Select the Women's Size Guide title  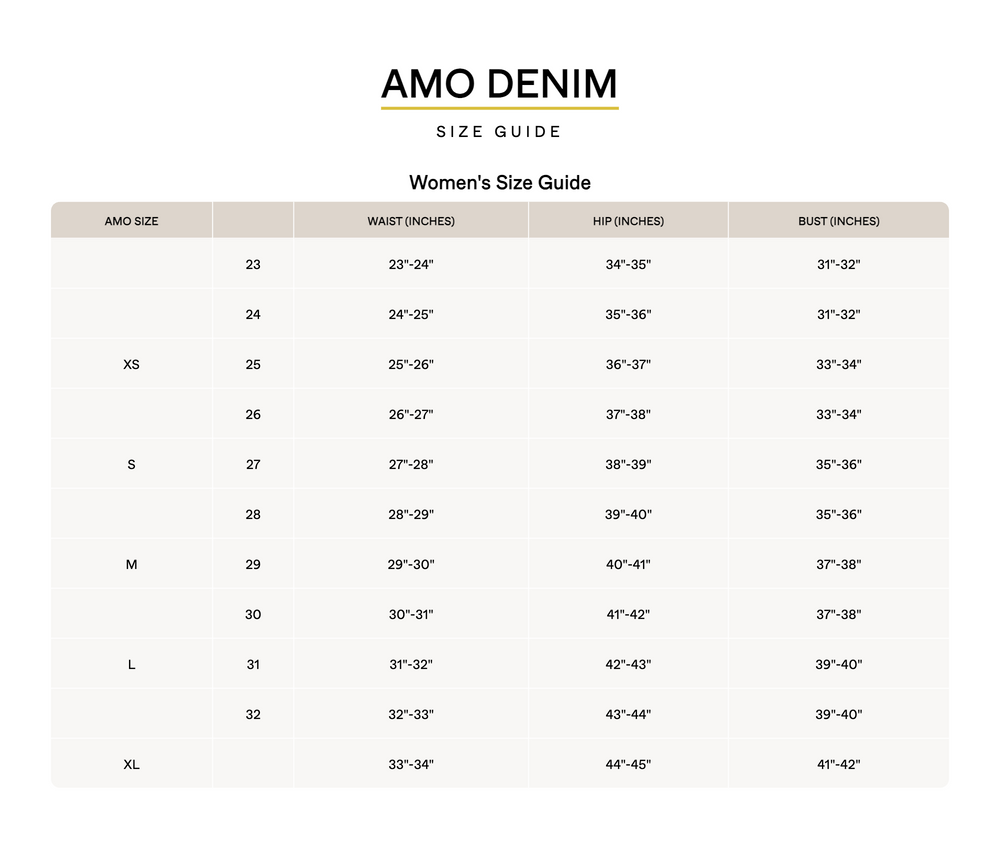499,183
